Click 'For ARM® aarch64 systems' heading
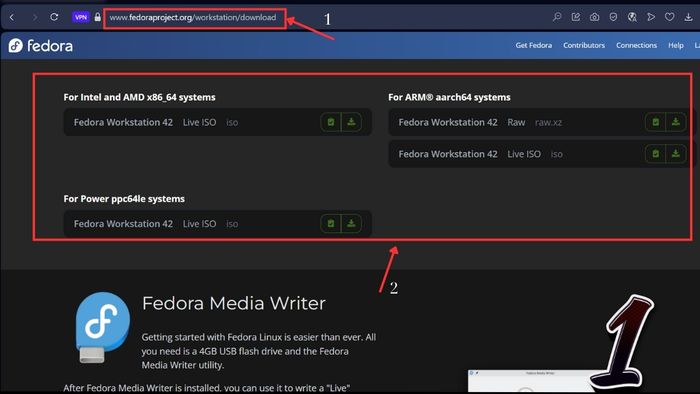 tap(449, 97)
